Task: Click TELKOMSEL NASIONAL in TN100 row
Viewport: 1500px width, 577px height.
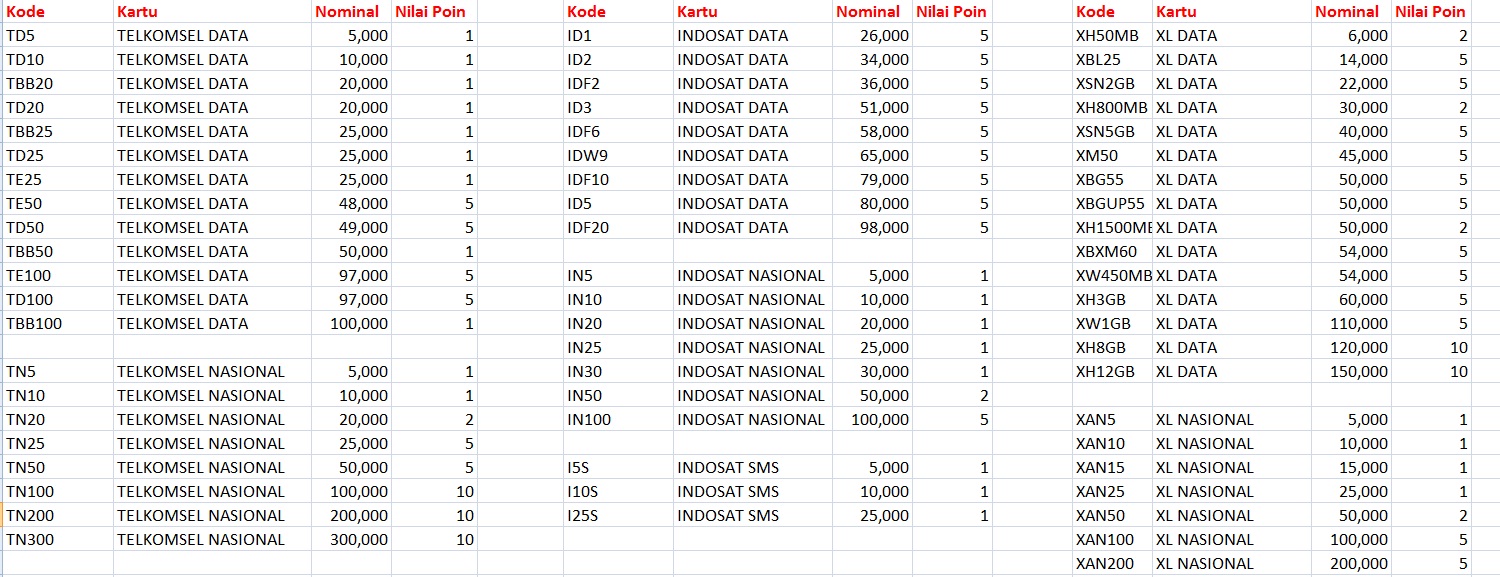Action: click(212, 491)
